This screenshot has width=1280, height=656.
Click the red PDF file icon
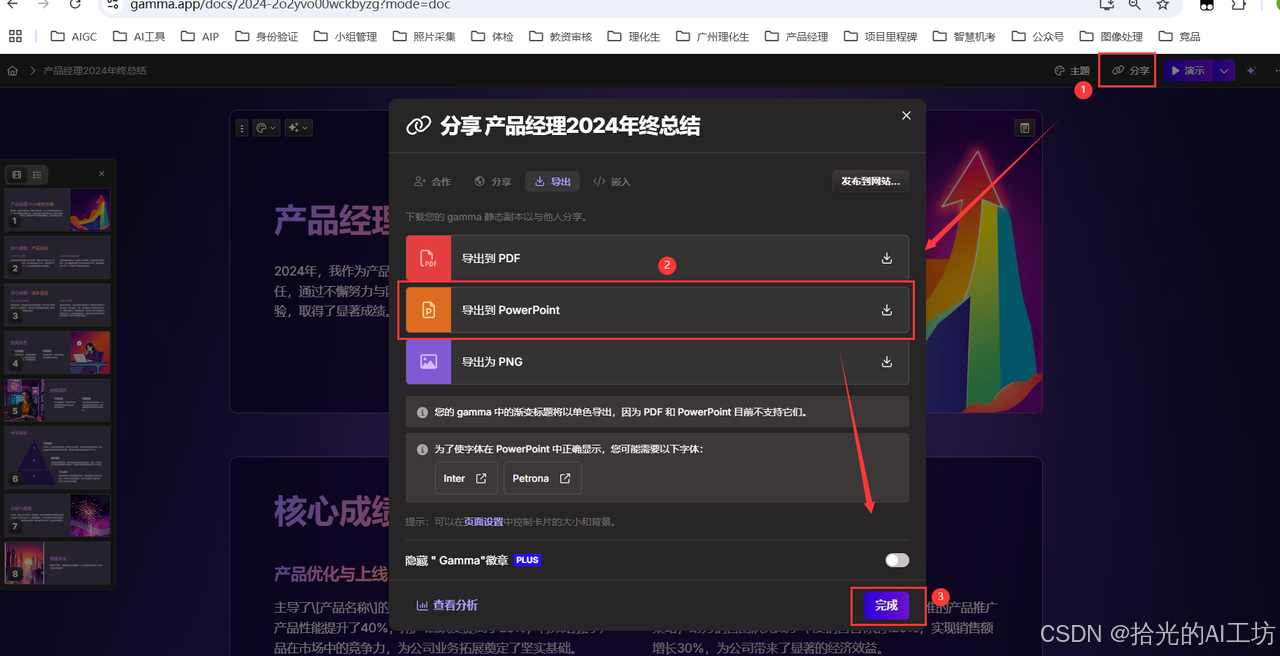429,258
